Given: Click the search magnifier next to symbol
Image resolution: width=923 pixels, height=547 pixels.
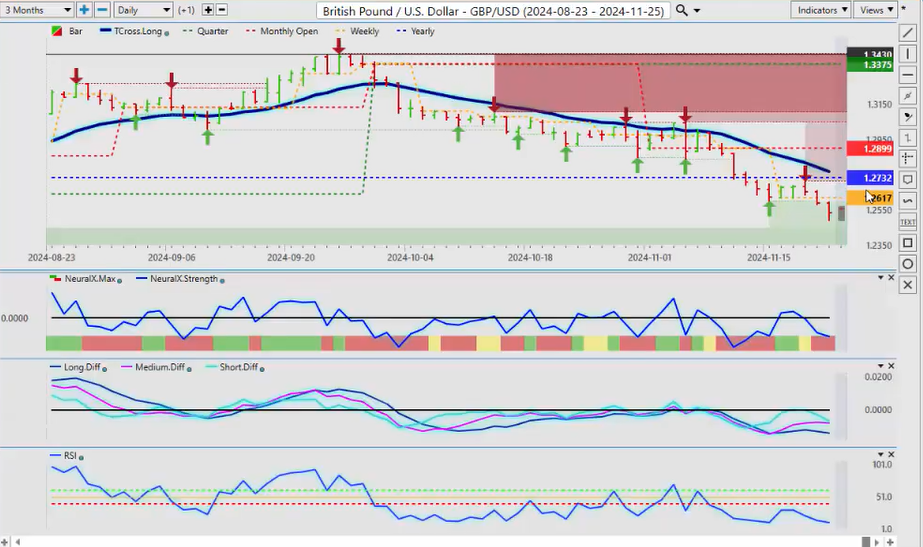Looking at the screenshot, I should (x=682, y=10).
